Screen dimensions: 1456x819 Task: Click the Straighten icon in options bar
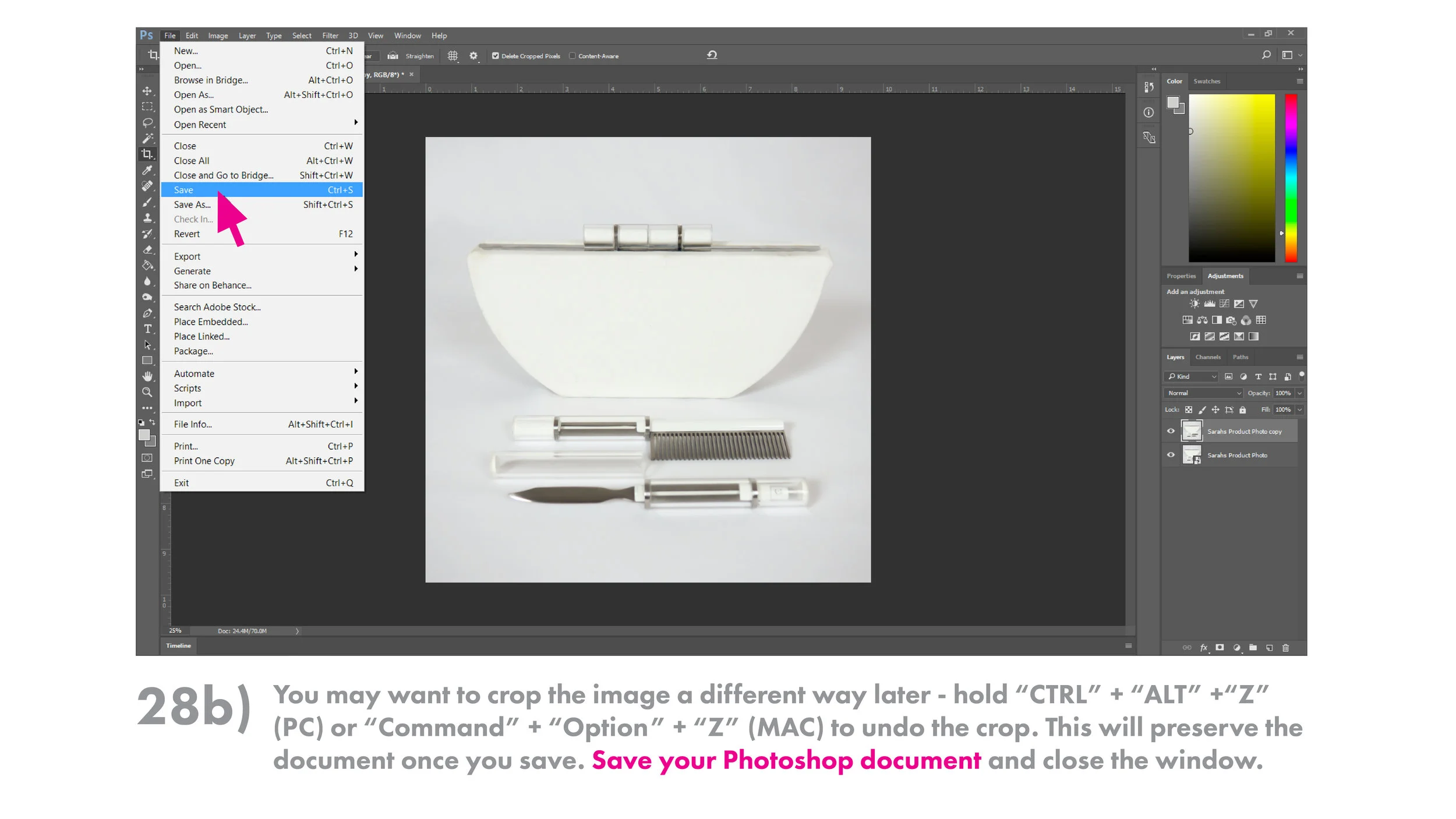point(393,56)
